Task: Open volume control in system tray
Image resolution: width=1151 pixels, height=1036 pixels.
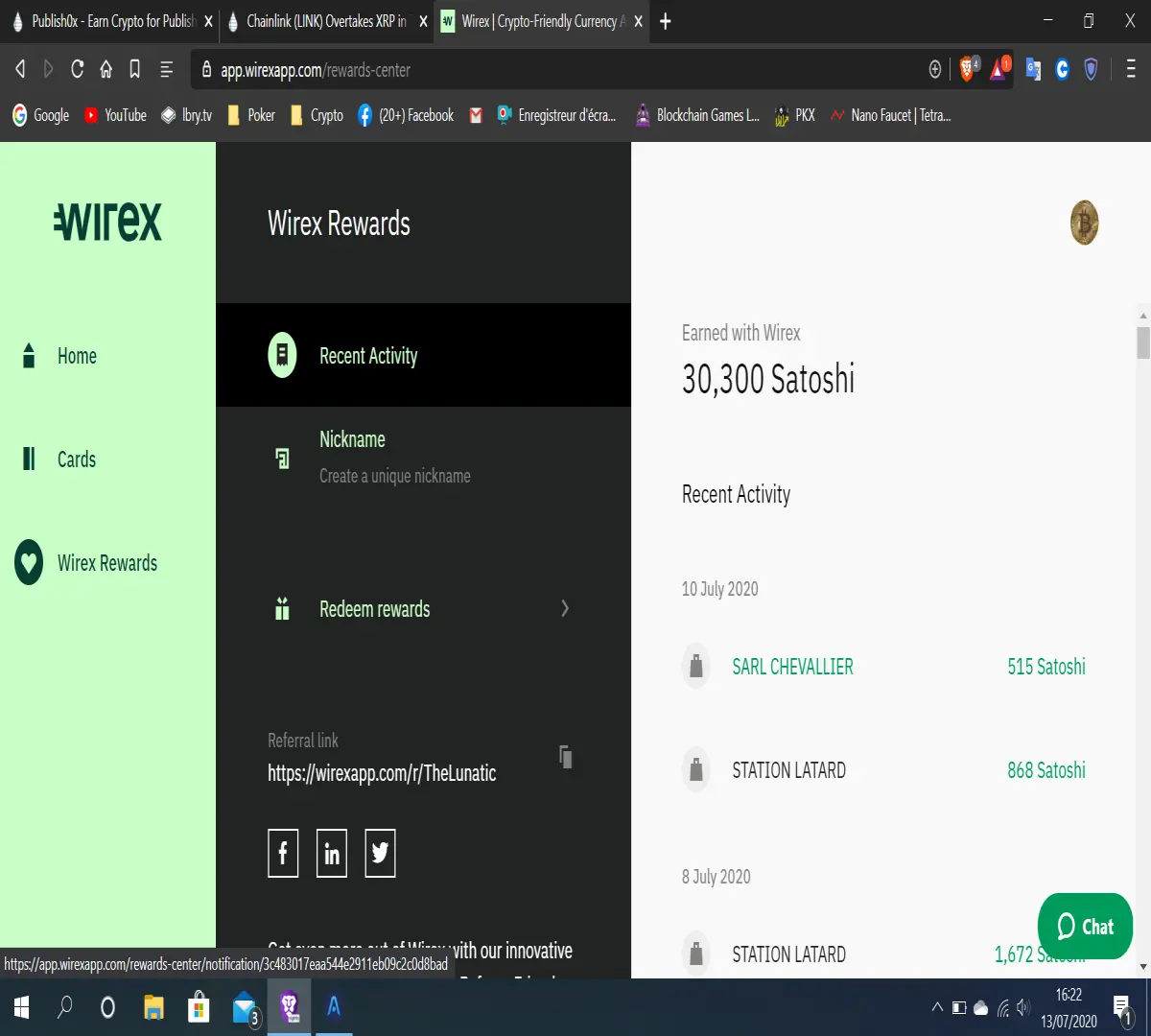Action: pyautogui.click(x=1023, y=1007)
